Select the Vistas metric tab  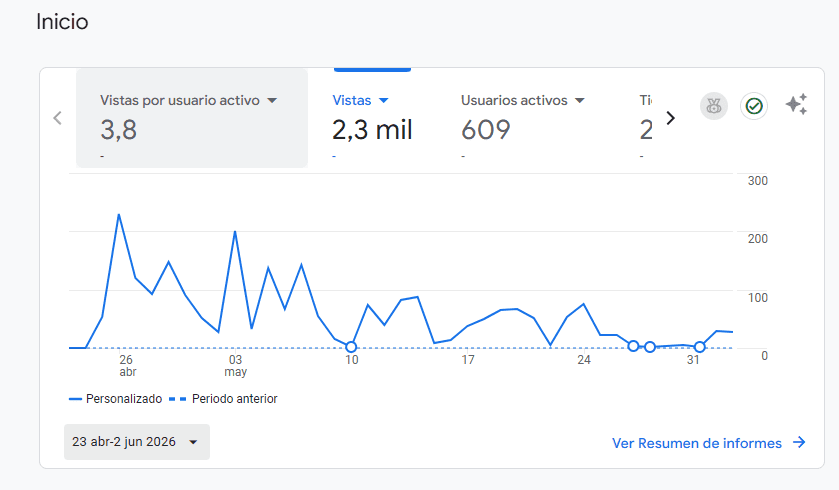372,118
